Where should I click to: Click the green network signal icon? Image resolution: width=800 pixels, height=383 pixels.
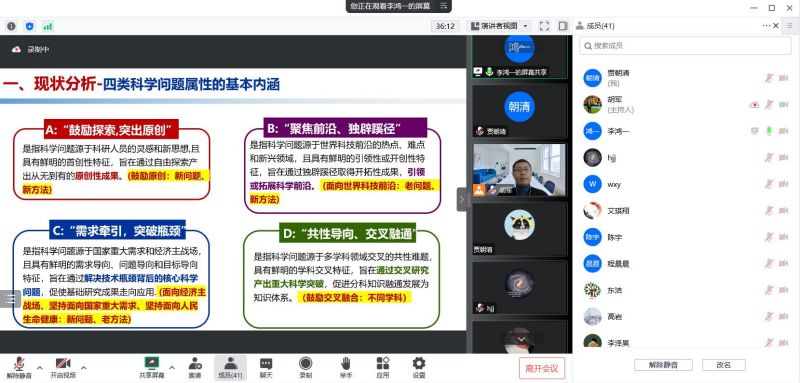click(47, 26)
